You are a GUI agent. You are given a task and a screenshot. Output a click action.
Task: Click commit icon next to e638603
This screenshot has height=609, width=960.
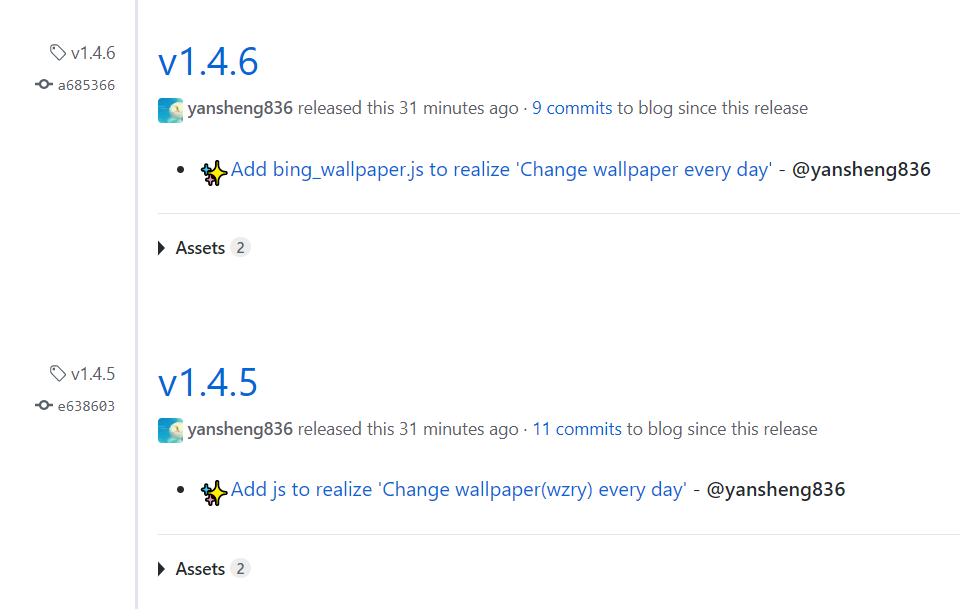coord(43,405)
